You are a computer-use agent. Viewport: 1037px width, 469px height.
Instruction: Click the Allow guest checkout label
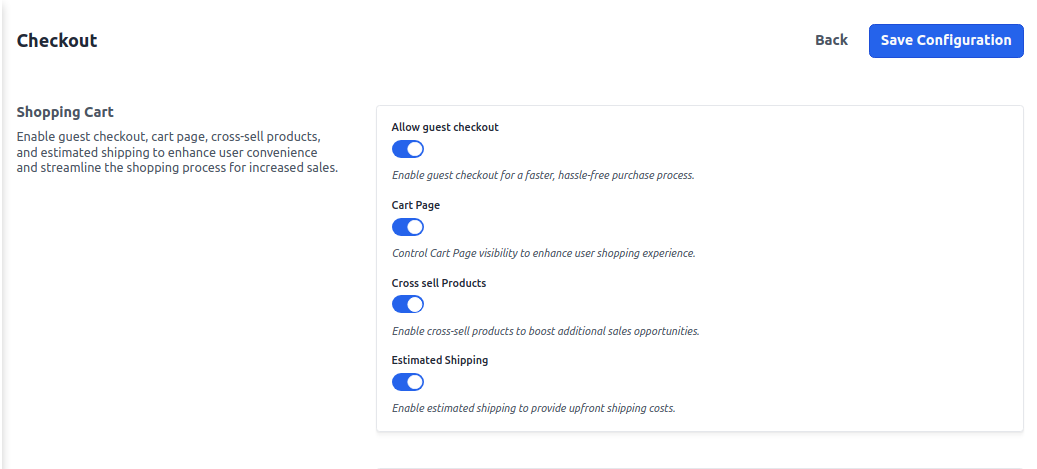(x=445, y=128)
